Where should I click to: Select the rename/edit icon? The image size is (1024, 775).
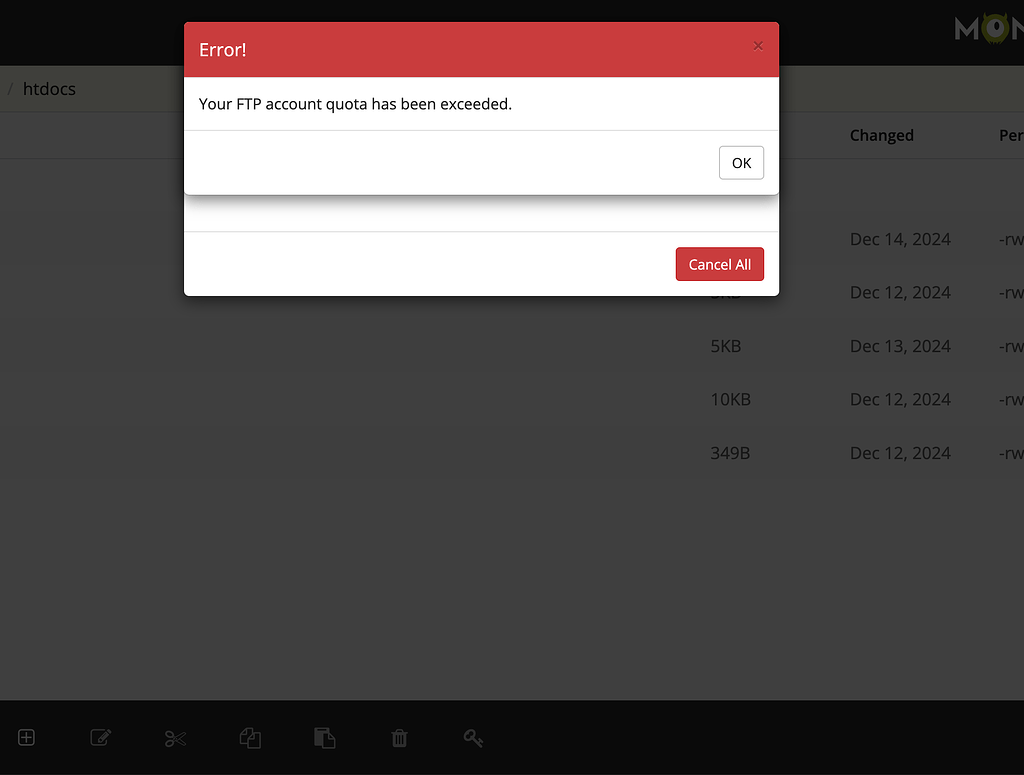tap(100, 738)
